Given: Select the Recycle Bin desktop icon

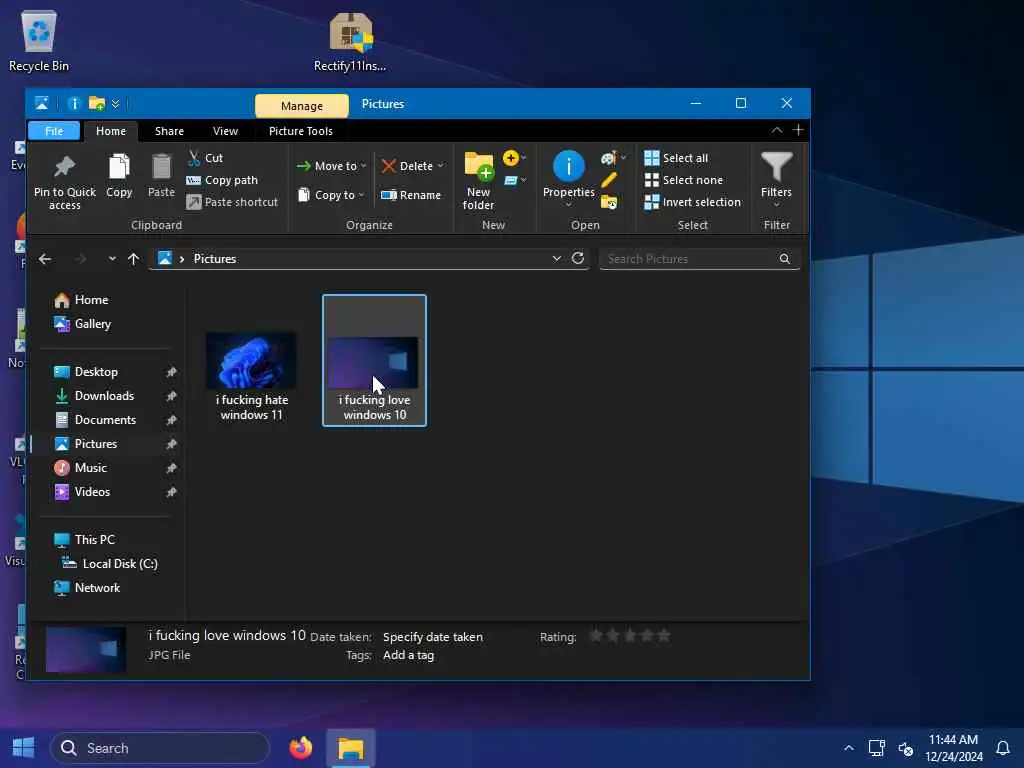Looking at the screenshot, I should tap(39, 41).
